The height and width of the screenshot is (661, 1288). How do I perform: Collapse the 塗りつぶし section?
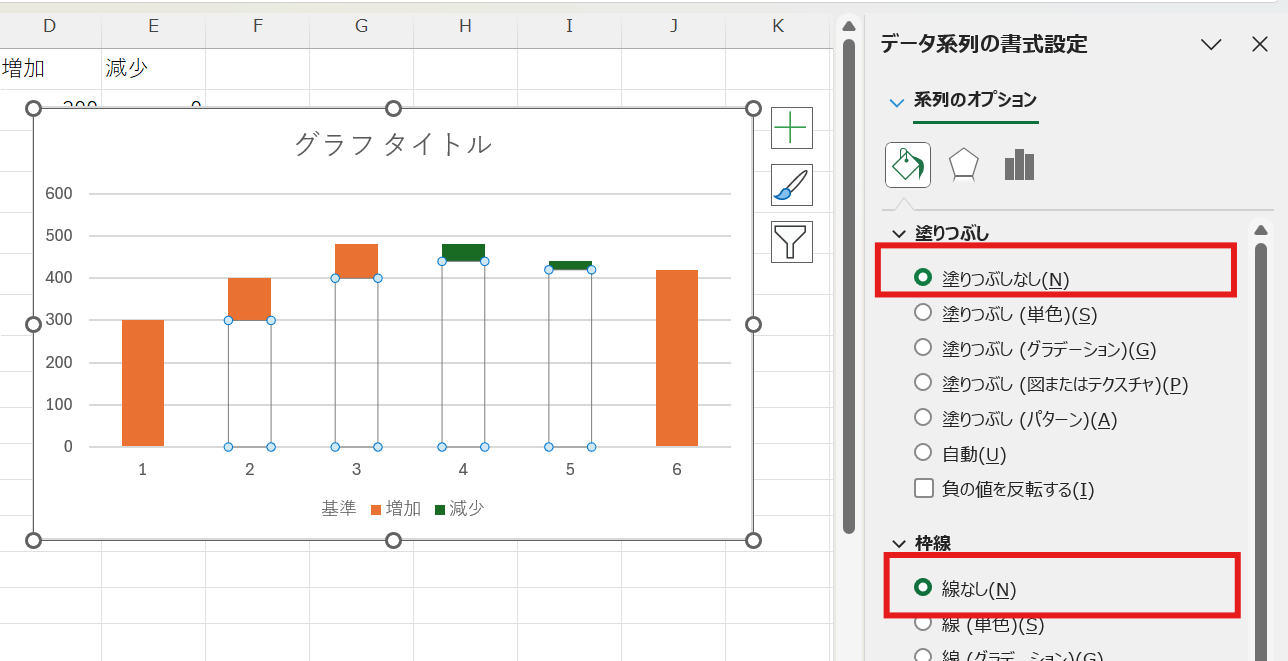(x=898, y=232)
